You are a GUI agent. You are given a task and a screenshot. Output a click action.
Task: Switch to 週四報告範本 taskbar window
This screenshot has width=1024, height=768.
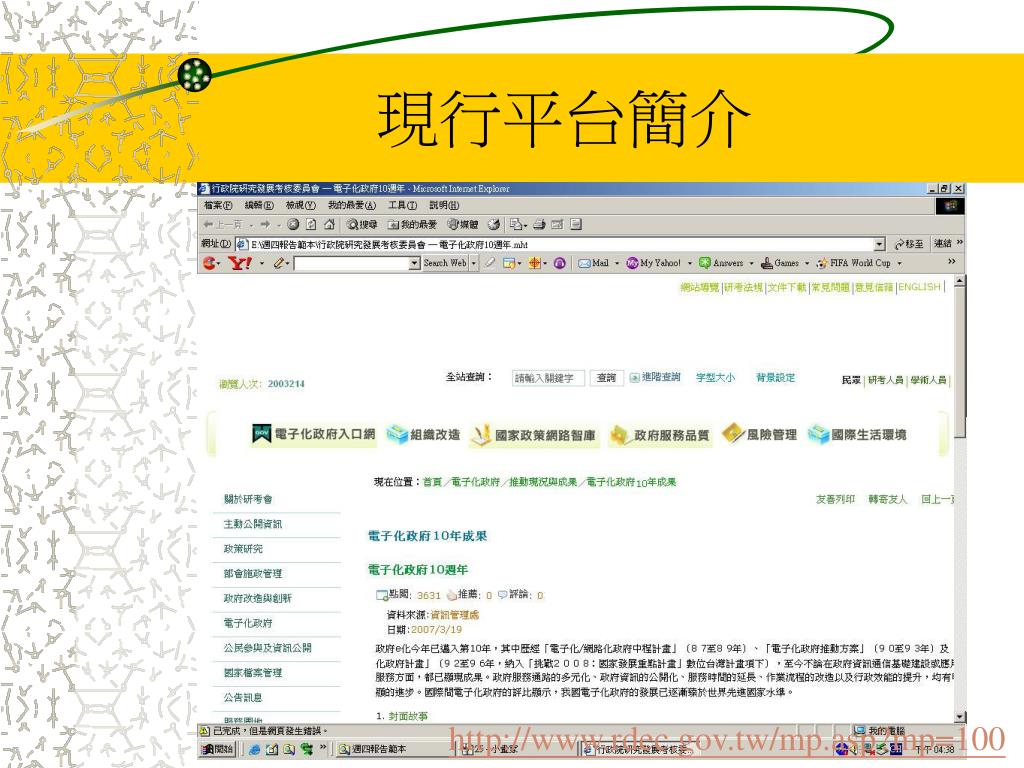[x=392, y=749]
